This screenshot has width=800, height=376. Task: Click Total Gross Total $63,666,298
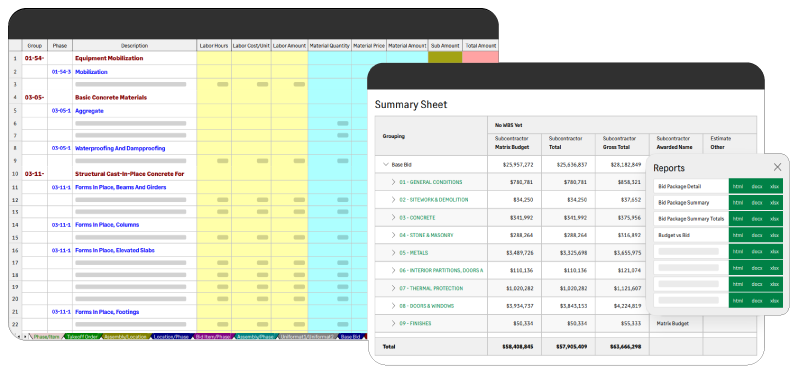pyautogui.click(x=626, y=347)
